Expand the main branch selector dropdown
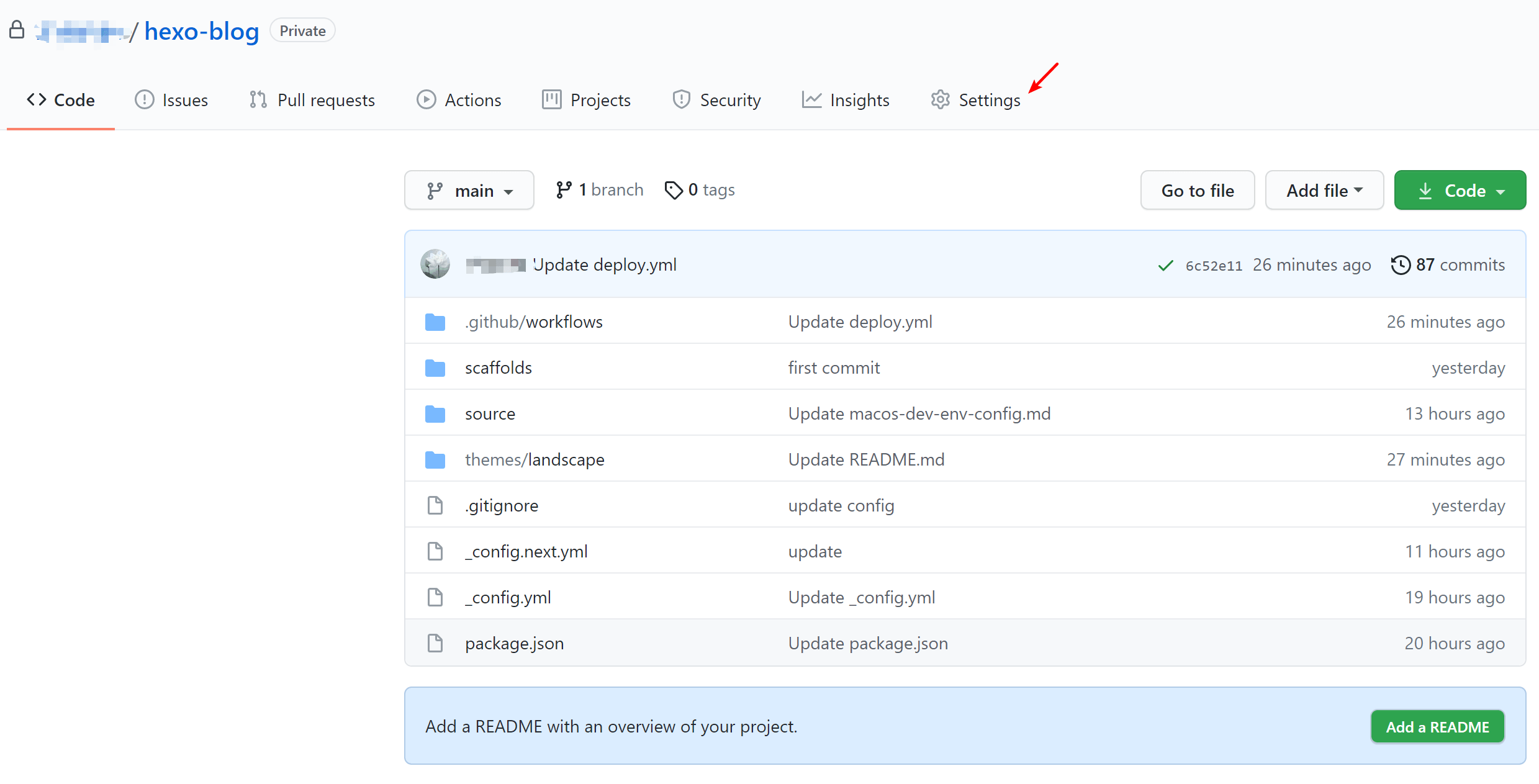The image size is (1539, 784). click(x=469, y=191)
